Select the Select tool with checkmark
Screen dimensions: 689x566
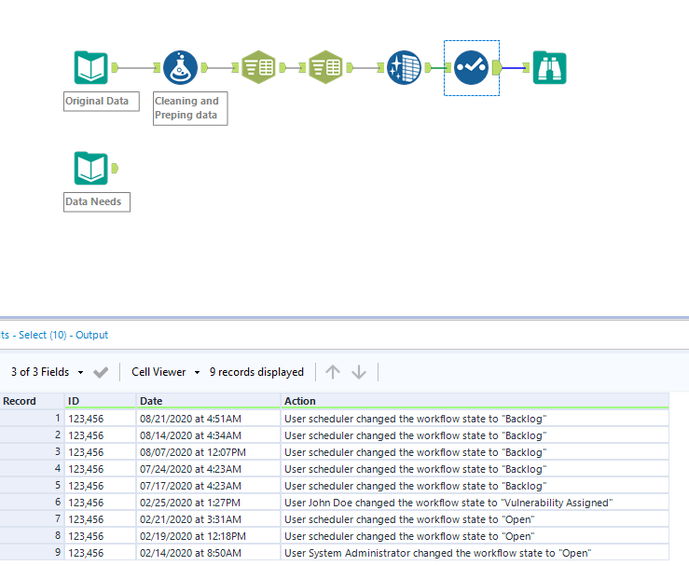point(470,68)
